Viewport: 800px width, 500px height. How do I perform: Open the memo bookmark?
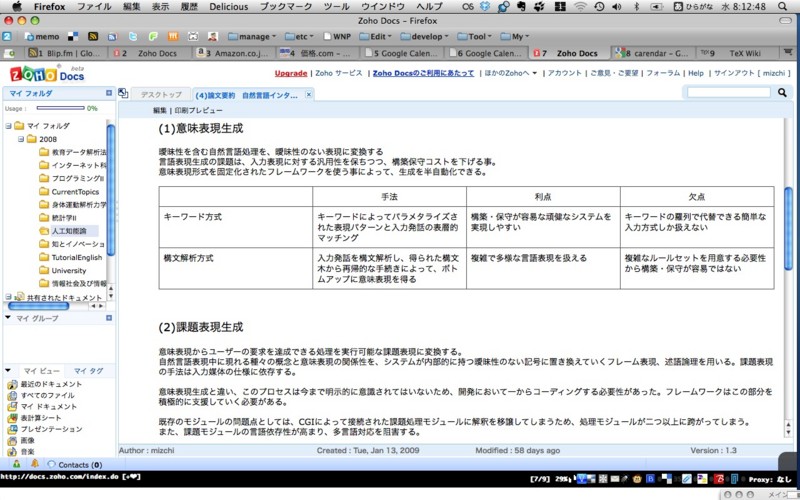click(x=42, y=36)
